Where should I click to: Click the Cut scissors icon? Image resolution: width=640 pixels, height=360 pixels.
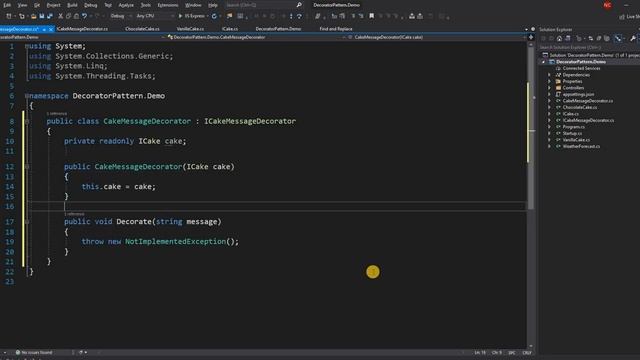pos(60,16)
